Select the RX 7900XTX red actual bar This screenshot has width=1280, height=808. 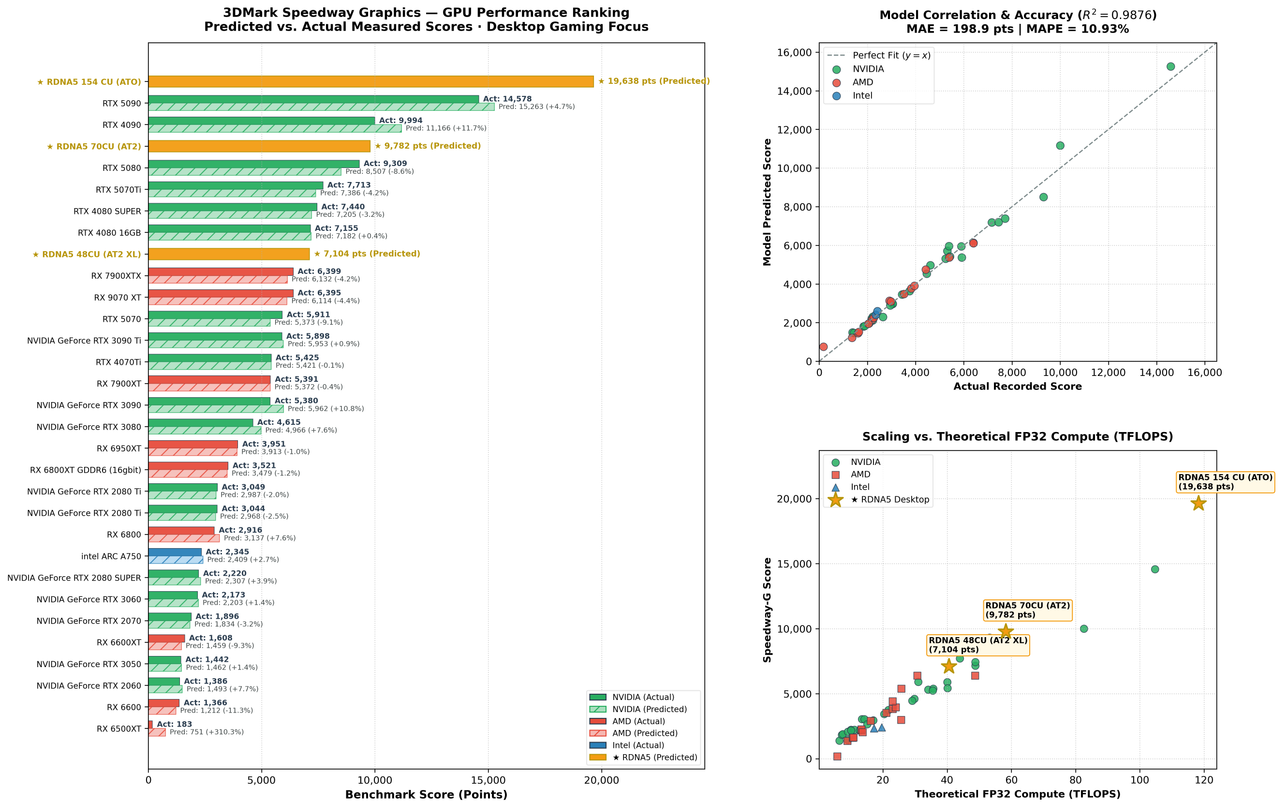(x=221, y=271)
